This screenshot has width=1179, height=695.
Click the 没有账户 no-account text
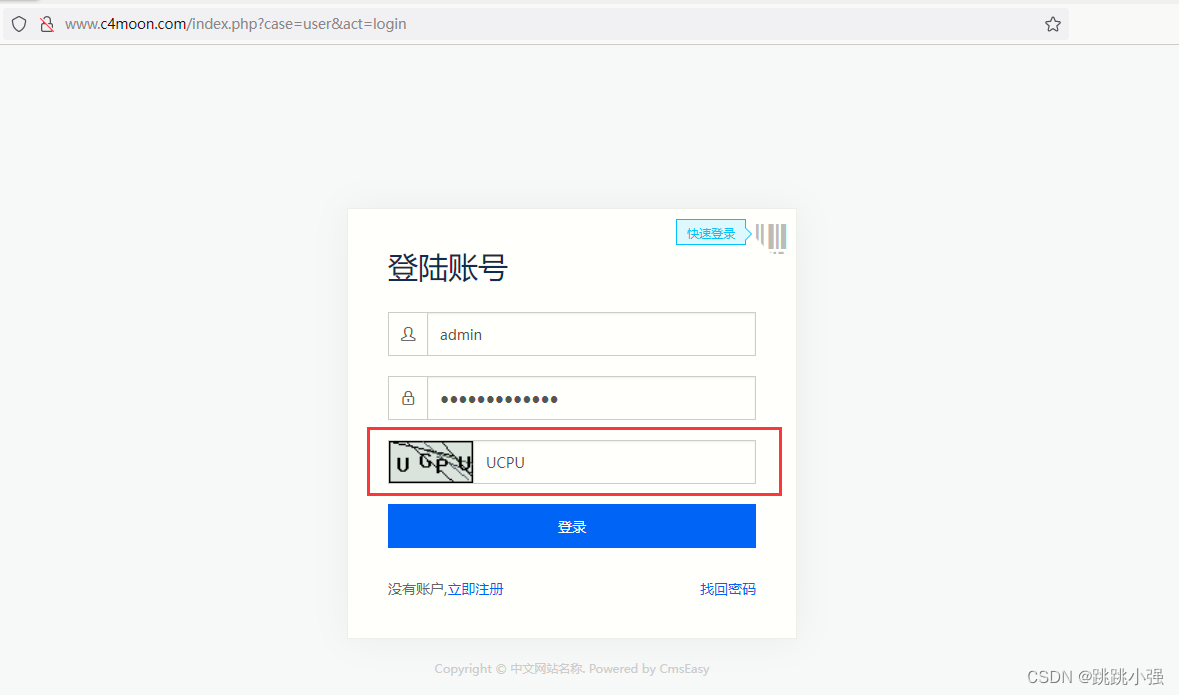click(x=416, y=589)
